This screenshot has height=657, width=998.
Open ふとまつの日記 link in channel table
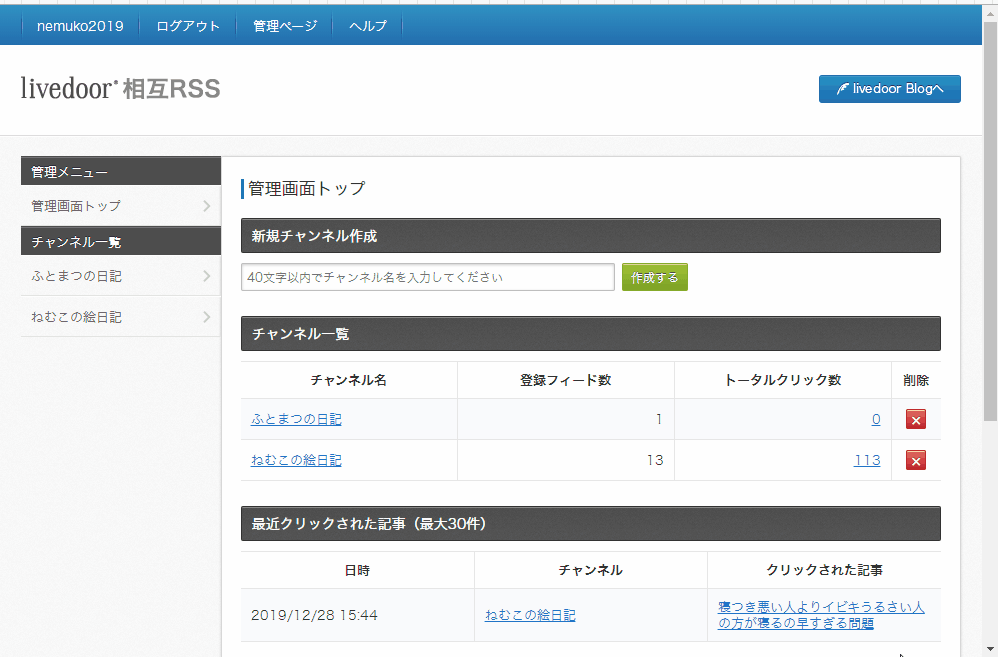tap(296, 420)
